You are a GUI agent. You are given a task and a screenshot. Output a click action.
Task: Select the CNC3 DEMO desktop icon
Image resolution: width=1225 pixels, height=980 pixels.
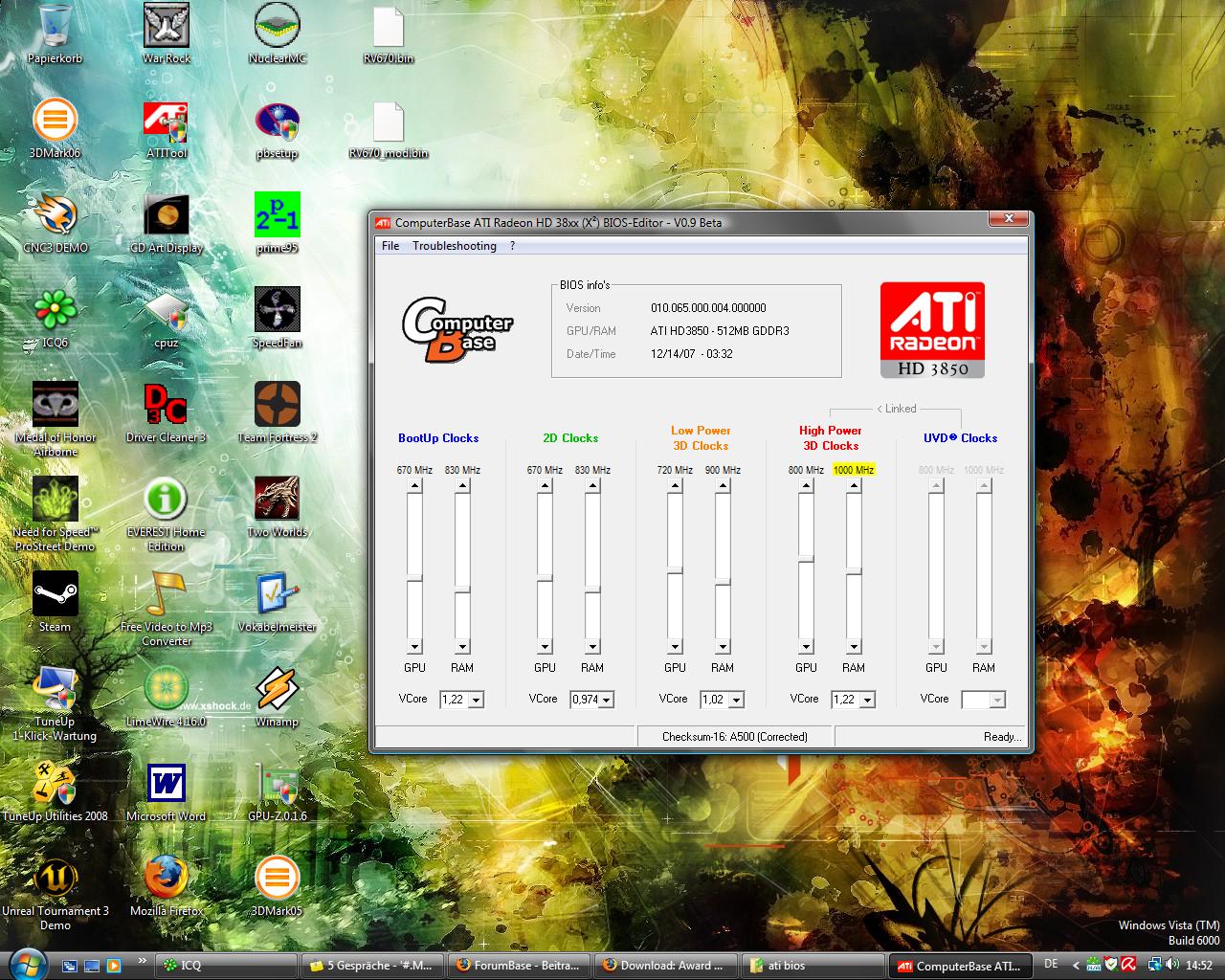pyautogui.click(x=55, y=224)
